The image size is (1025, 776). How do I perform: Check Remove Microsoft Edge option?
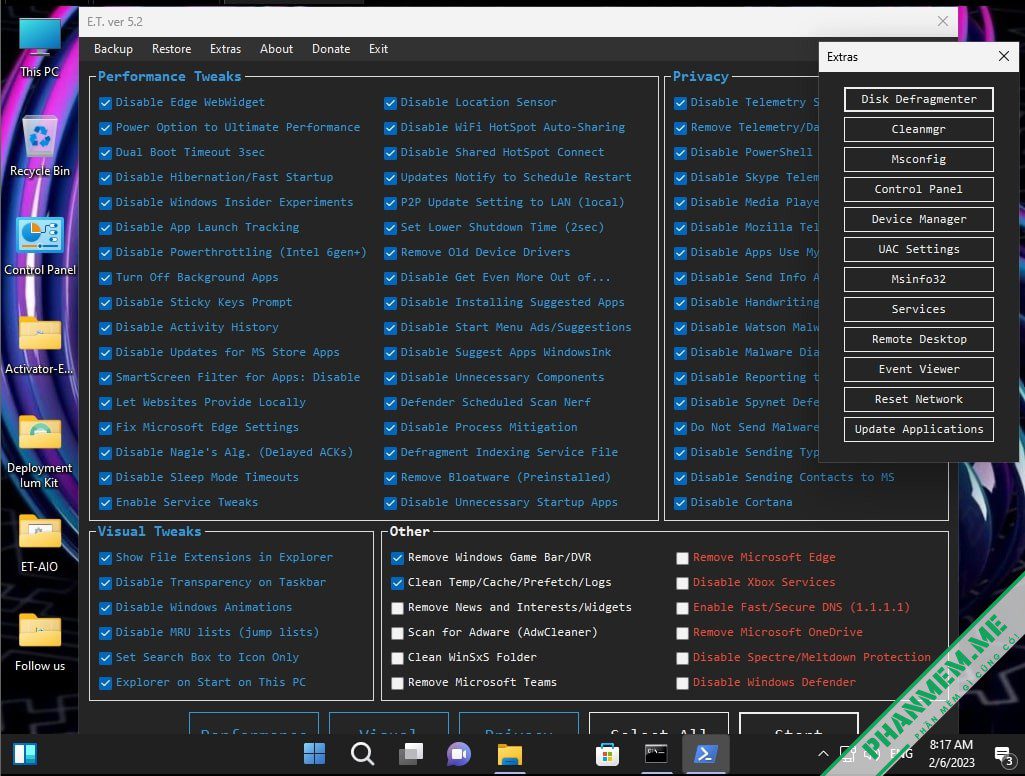click(682, 558)
